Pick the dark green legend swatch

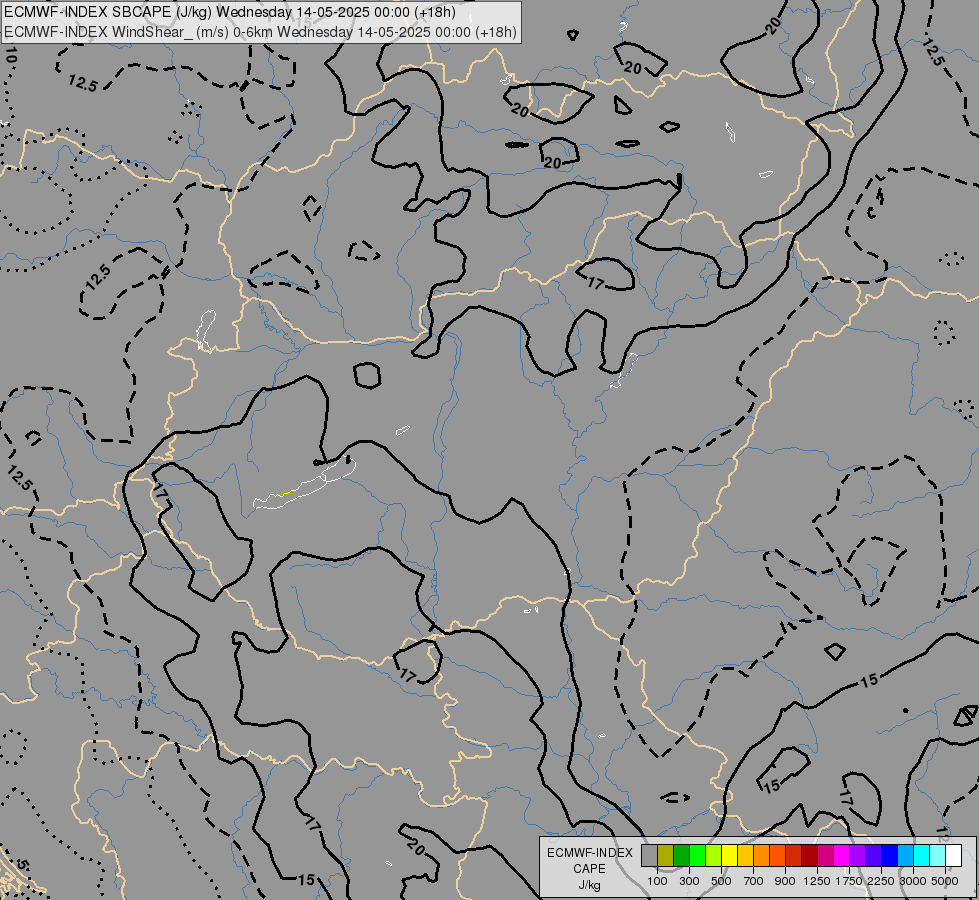pyautogui.click(x=681, y=855)
